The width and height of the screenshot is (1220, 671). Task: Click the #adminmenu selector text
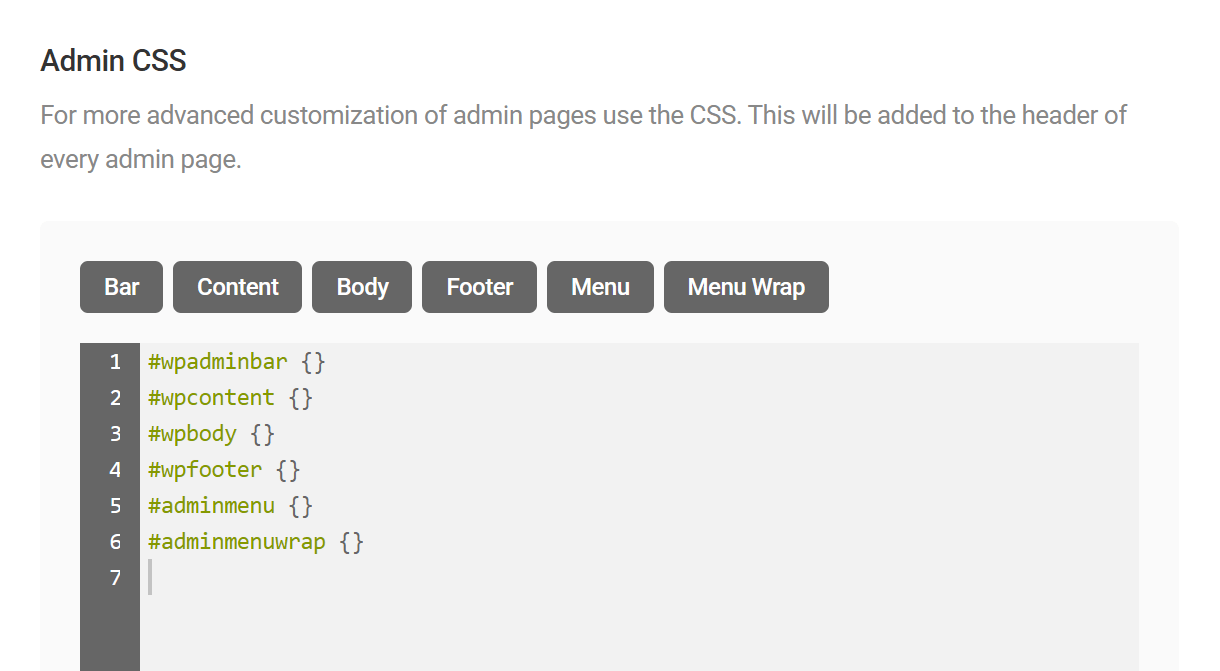210,505
